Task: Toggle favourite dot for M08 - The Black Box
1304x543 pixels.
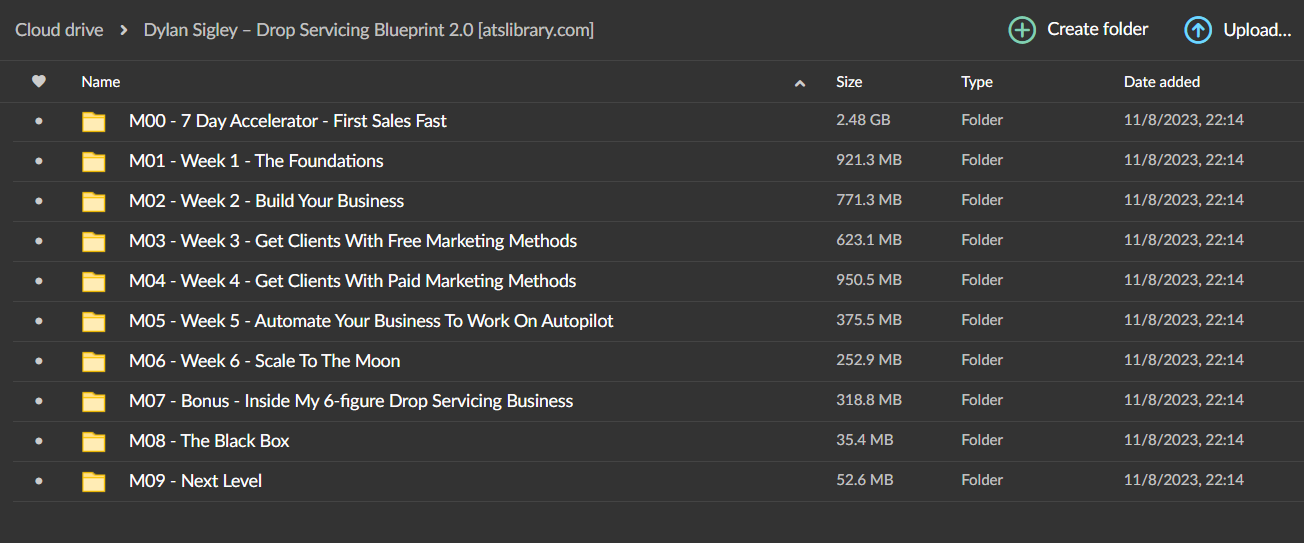Action: (x=39, y=441)
